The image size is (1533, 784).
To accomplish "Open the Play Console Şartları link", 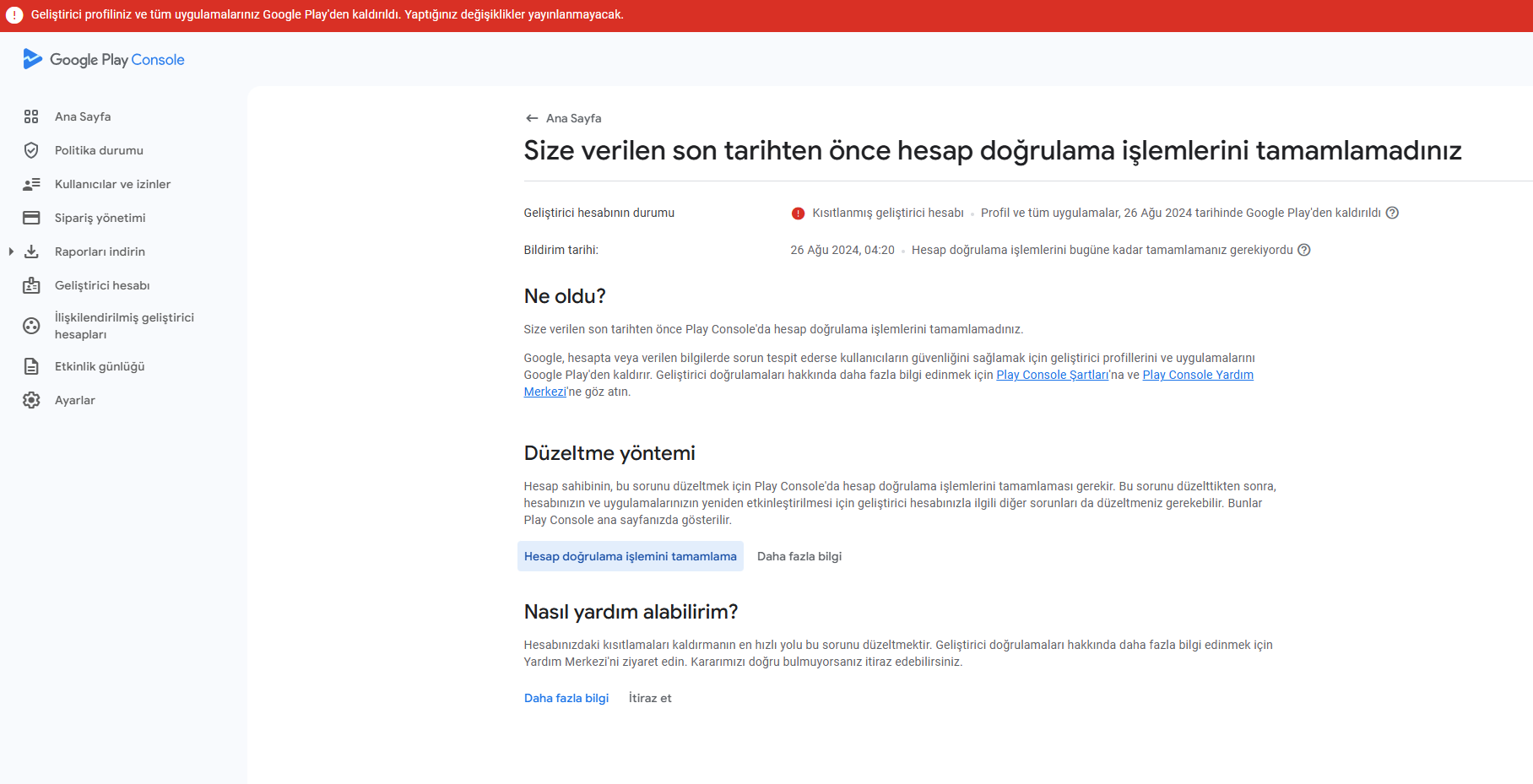I will pos(1053,375).
